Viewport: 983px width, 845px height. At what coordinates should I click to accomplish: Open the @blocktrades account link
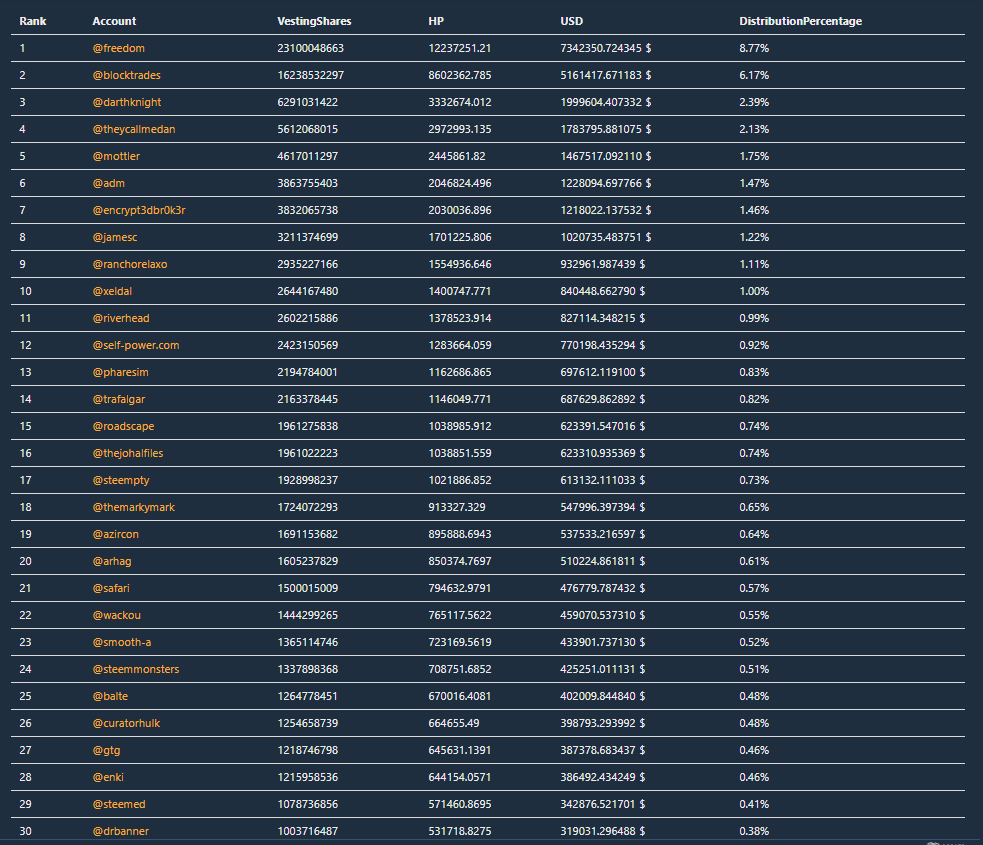[127, 75]
